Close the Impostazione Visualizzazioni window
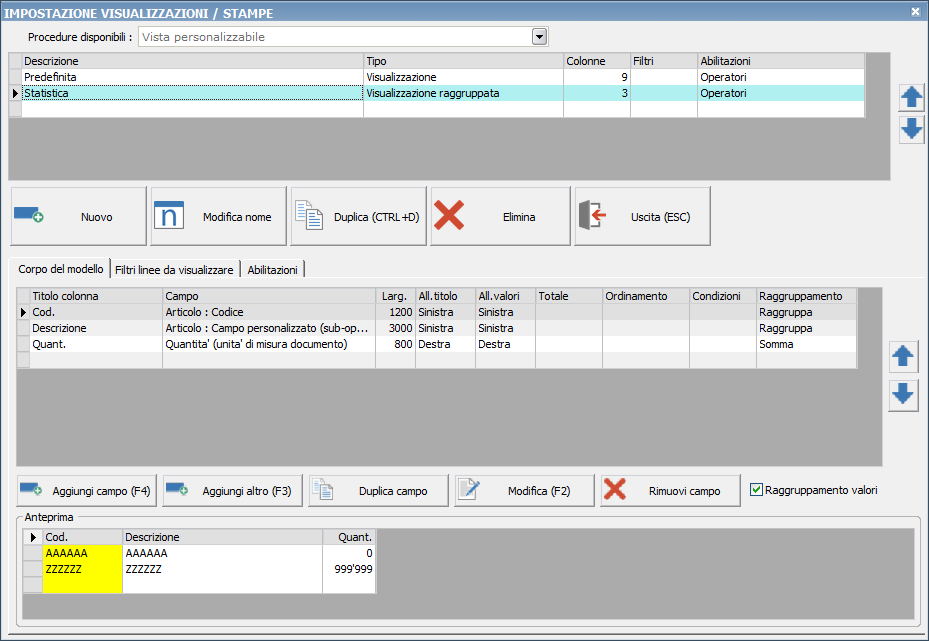The height and width of the screenshot is (641, 929). (915, 12)
